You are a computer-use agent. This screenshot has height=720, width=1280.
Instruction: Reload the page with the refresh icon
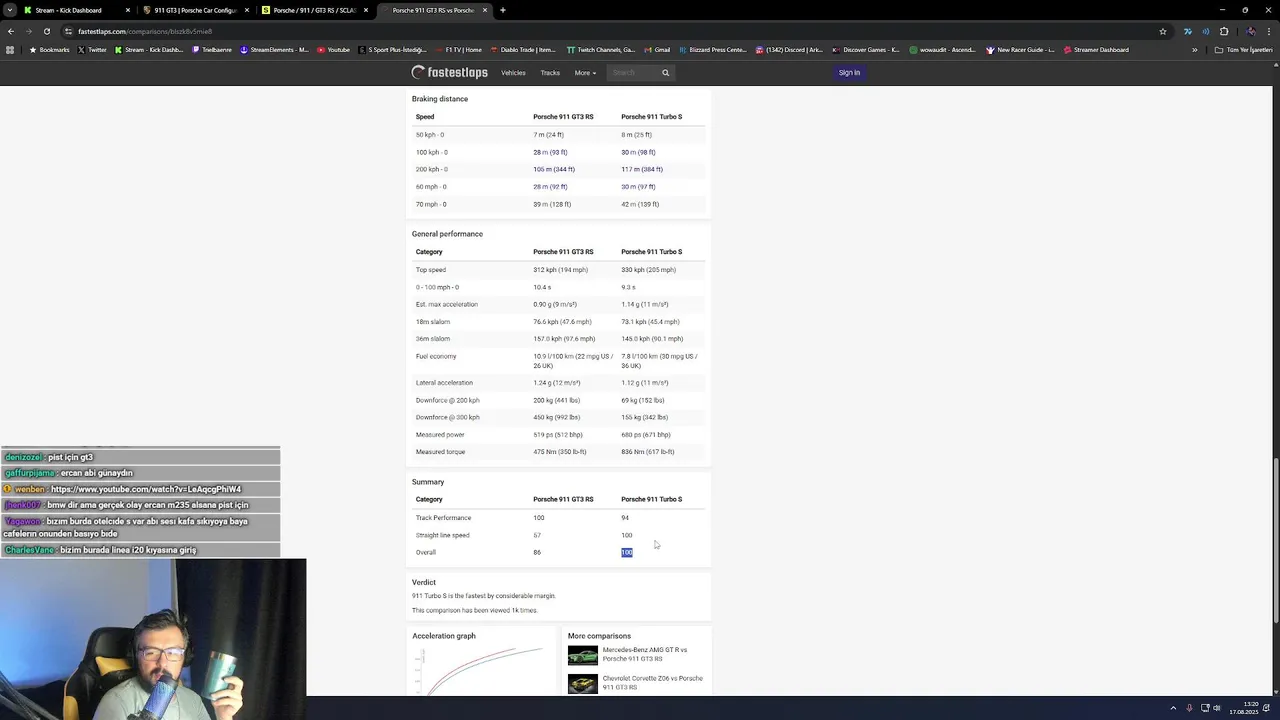tap(46, 31)
